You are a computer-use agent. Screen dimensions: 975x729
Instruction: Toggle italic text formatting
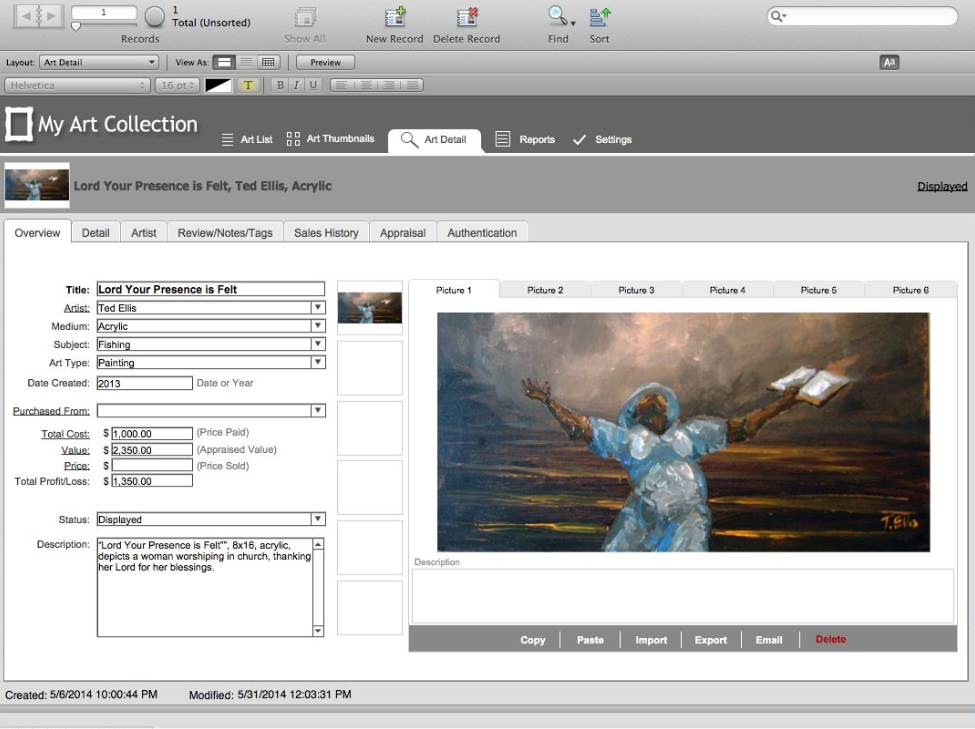[x=297, y=85]
